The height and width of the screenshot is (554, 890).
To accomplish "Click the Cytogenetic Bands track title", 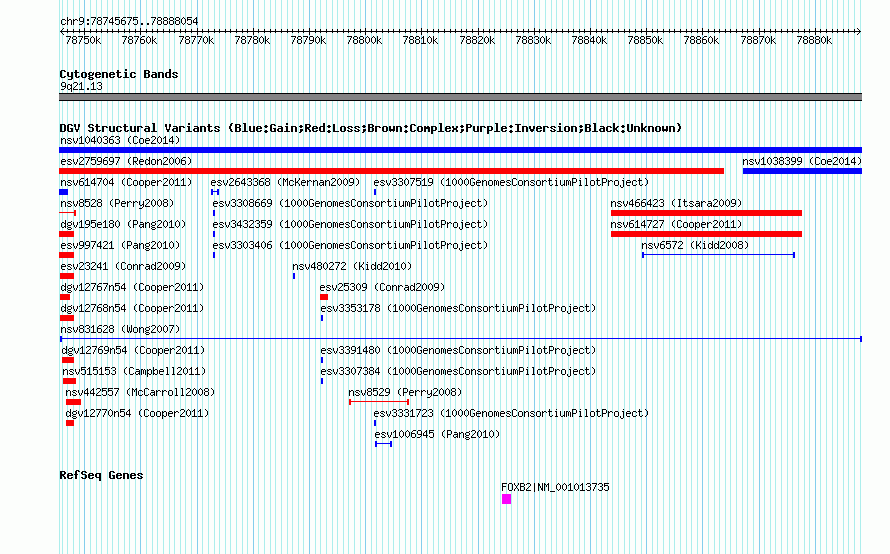I will (119, 74).
